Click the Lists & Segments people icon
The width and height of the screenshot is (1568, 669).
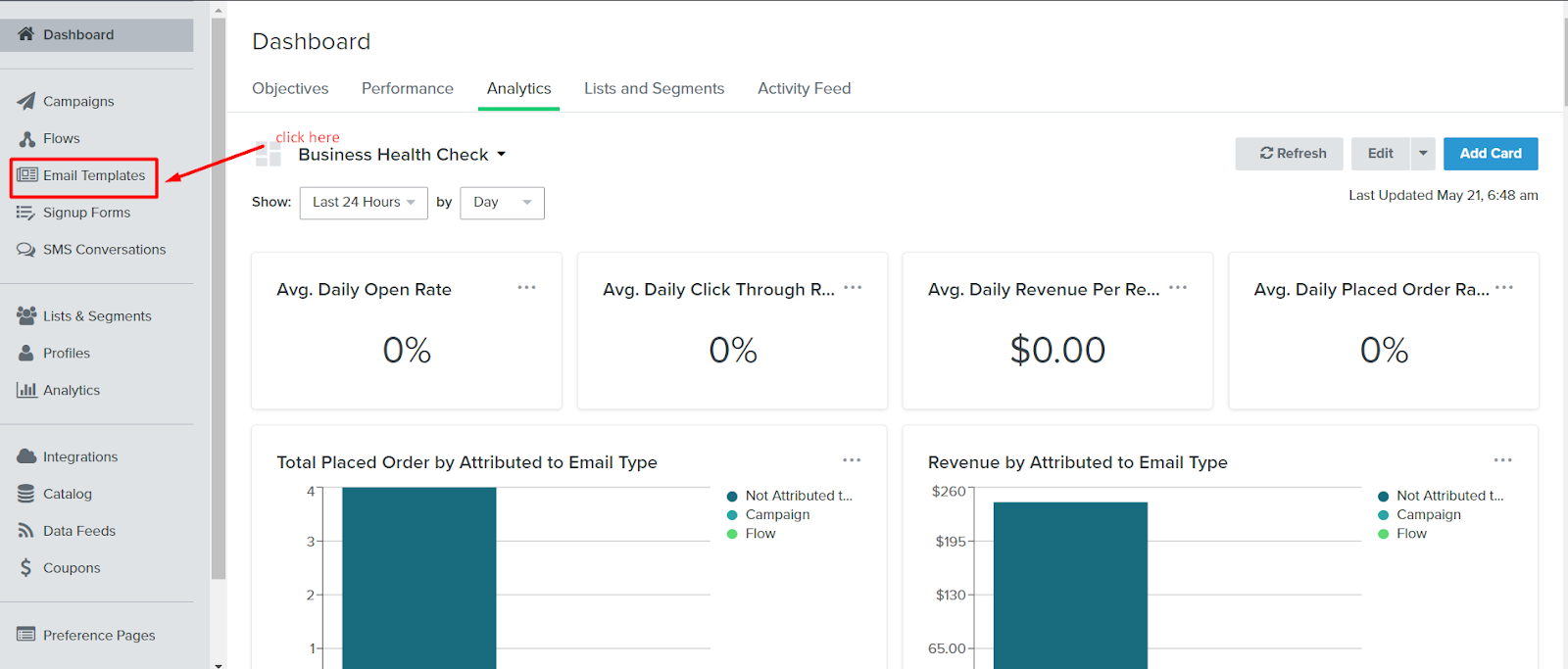coord(26,315)
